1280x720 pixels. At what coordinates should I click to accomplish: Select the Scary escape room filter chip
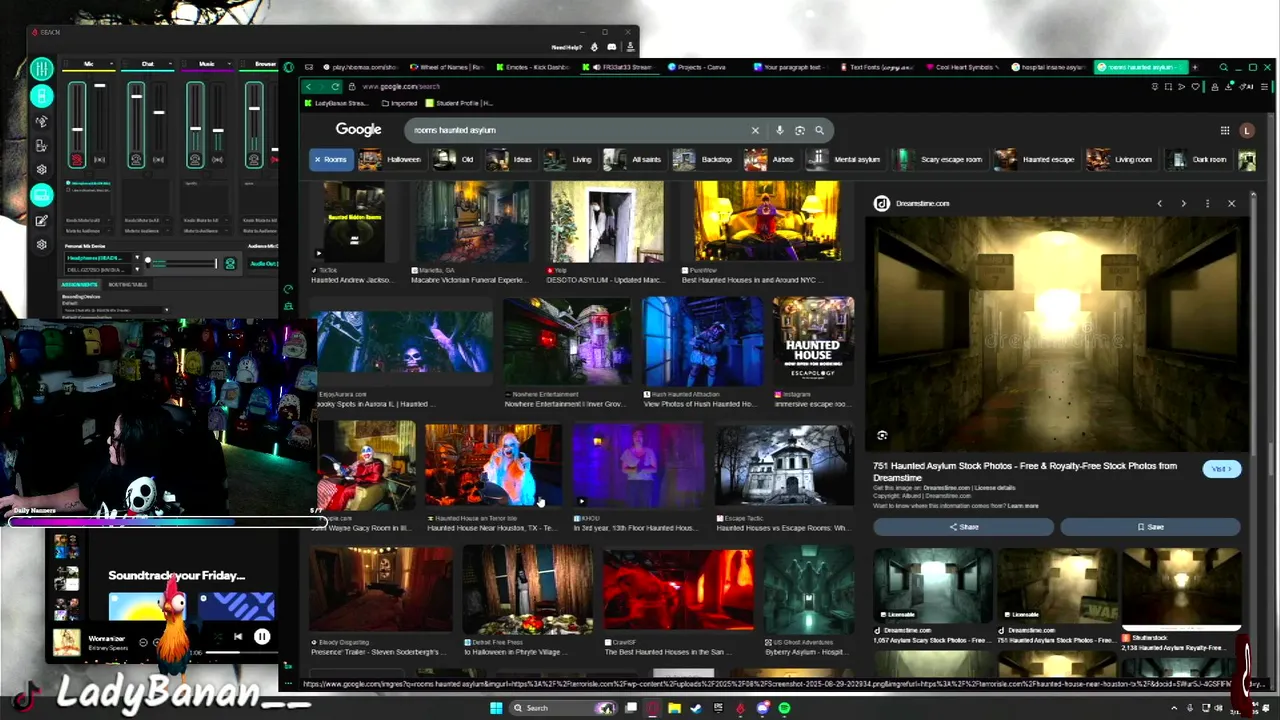coord(940,159)
